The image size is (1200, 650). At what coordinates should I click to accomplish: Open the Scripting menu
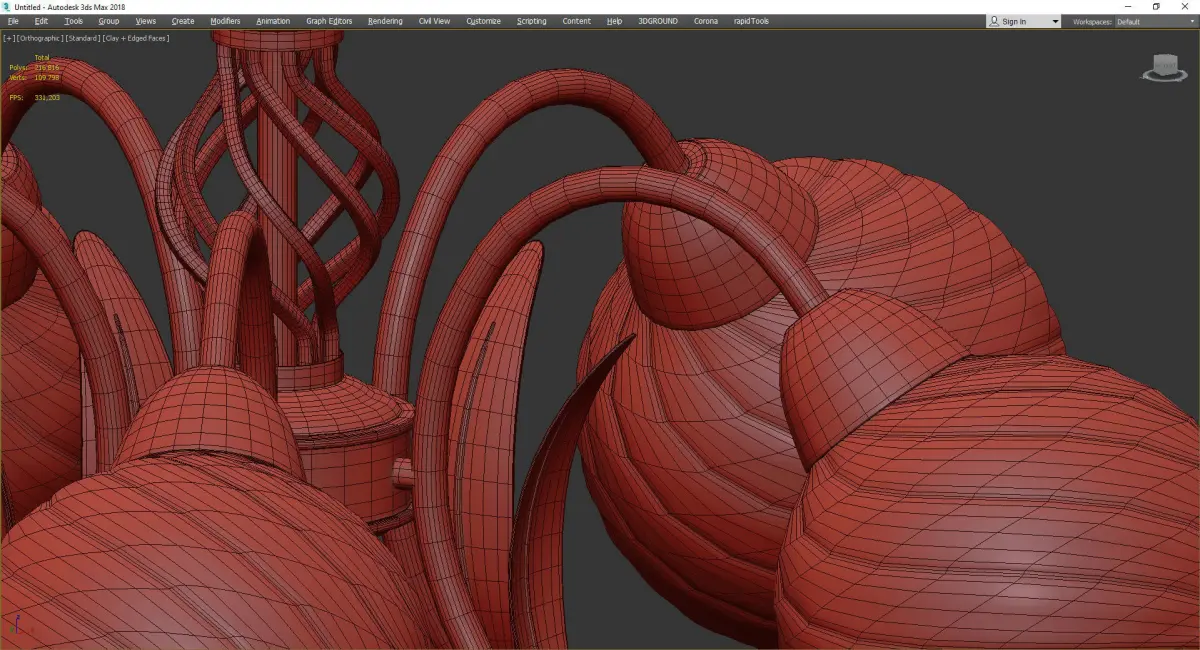coord(531,21)
